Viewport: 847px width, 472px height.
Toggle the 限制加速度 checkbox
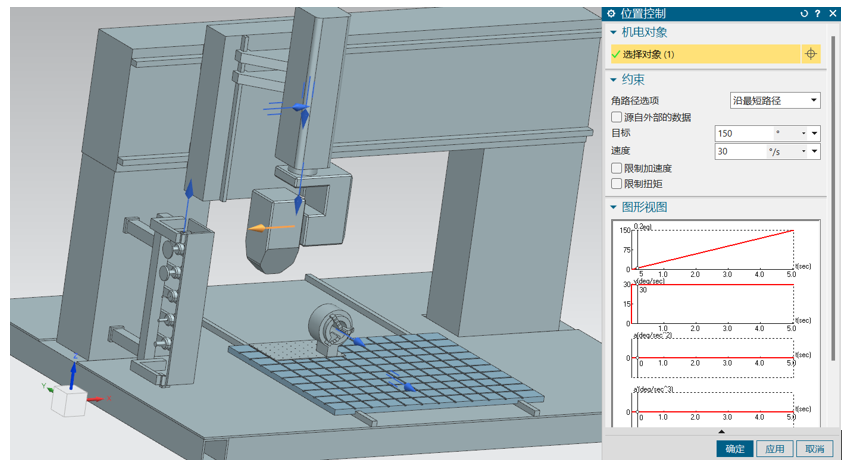[x=617, y=168]
